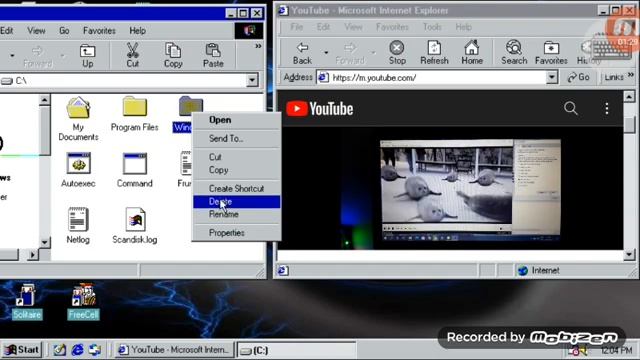
Task: Click the IE page scroll-up arrow
Action: click(x=629, y=97)
